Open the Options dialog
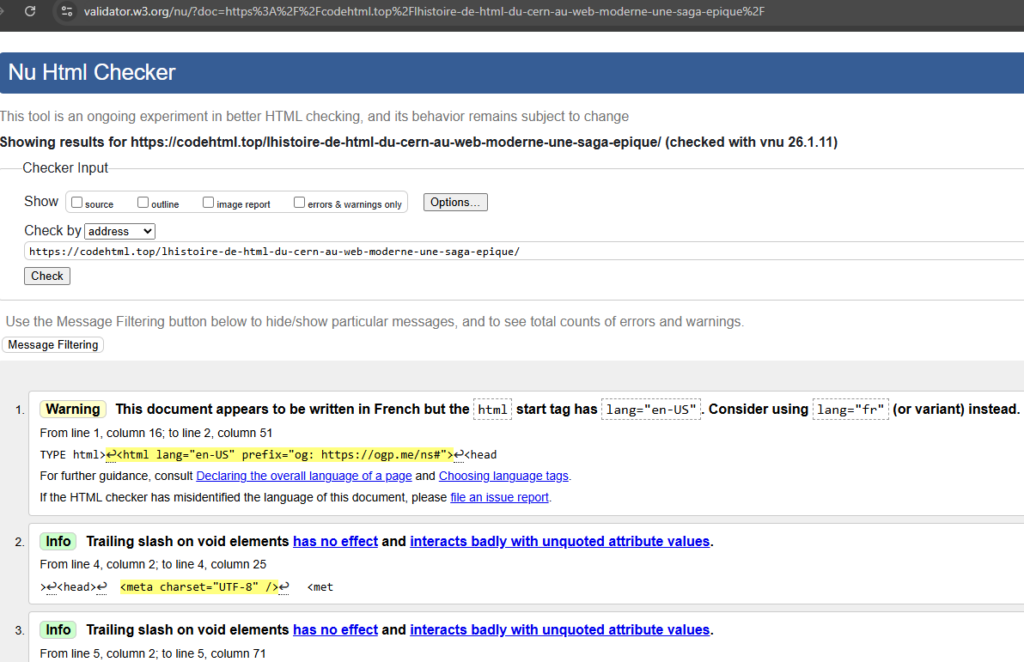Screen dimensions: 1024x662 point(455,201)
